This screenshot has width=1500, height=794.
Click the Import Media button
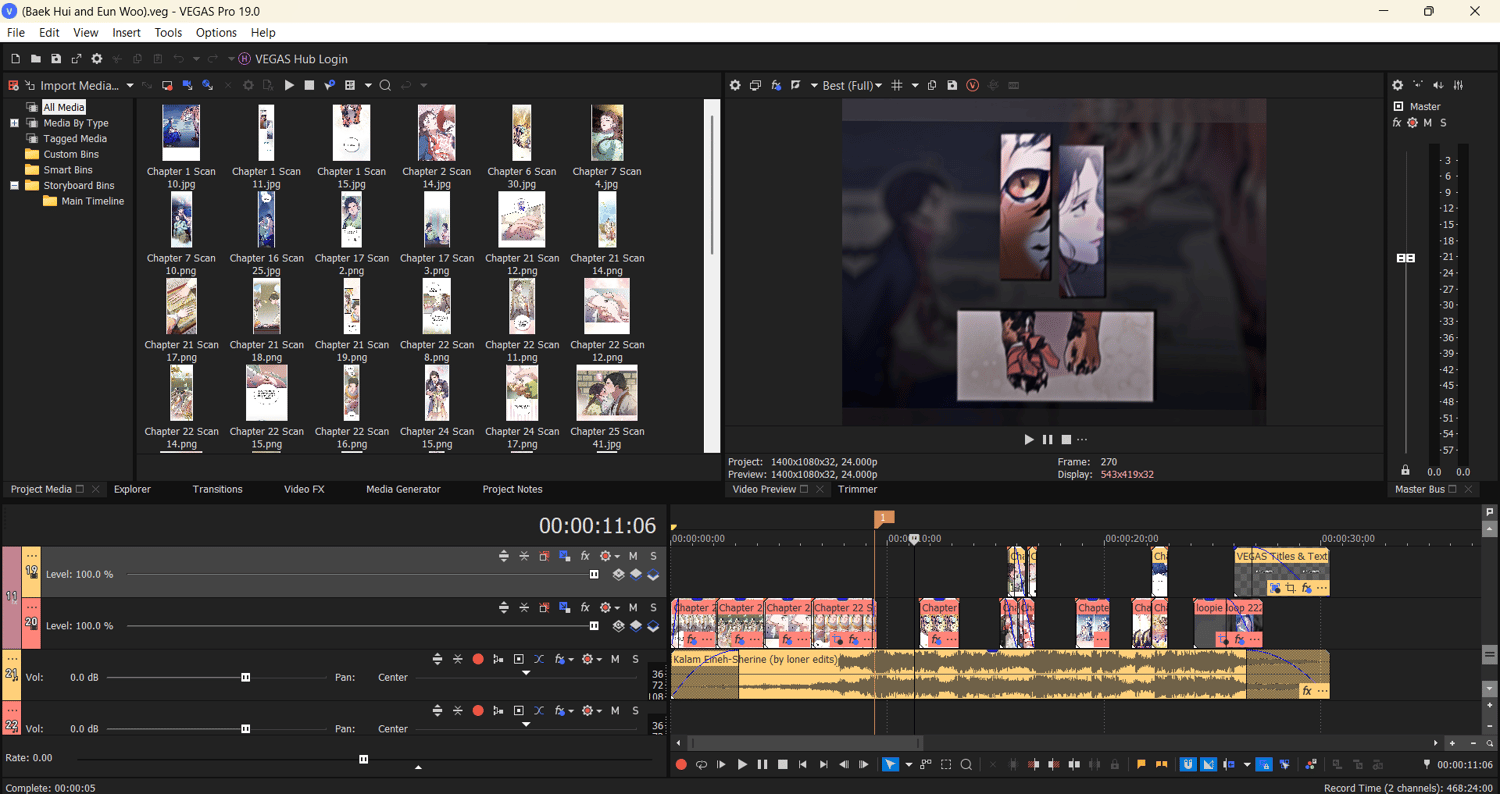point(71,86)
